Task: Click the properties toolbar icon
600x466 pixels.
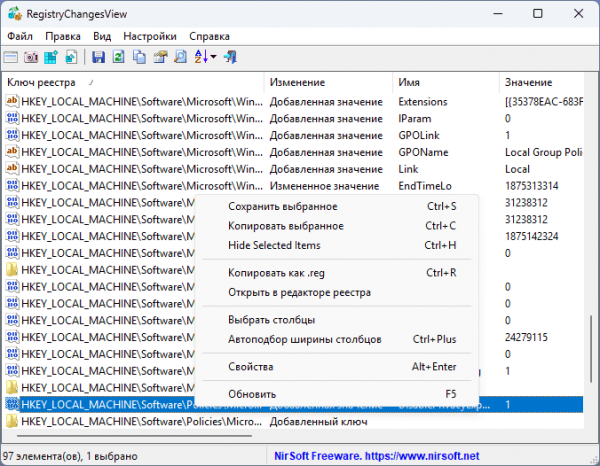Action: click(x=160, y=57)
